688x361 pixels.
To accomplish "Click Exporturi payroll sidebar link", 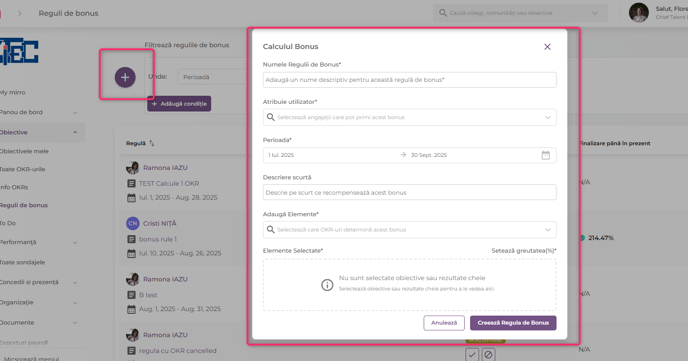I will click(x=24, y=343).
